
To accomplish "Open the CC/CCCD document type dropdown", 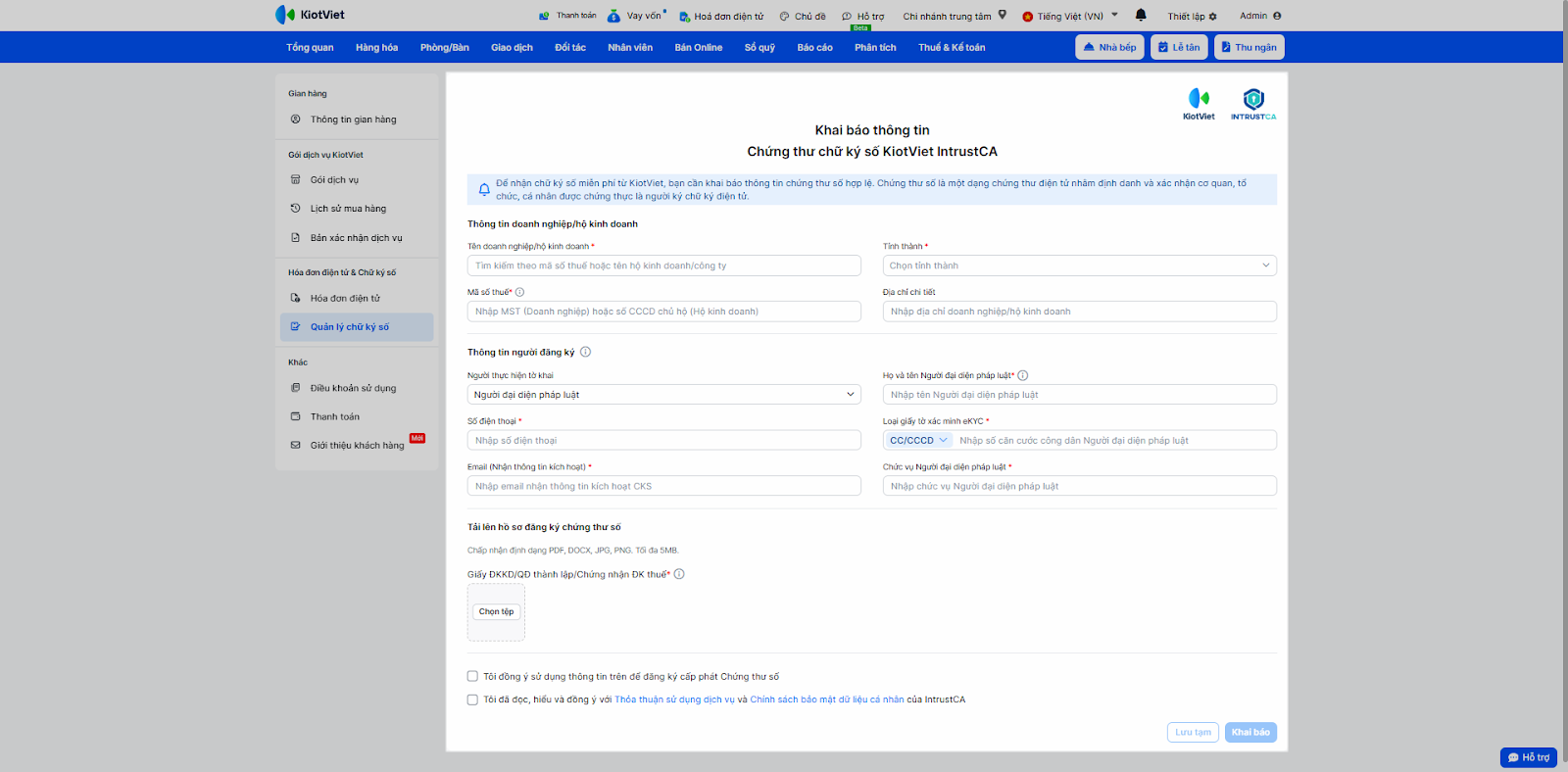I will click(x=918, y=441).
